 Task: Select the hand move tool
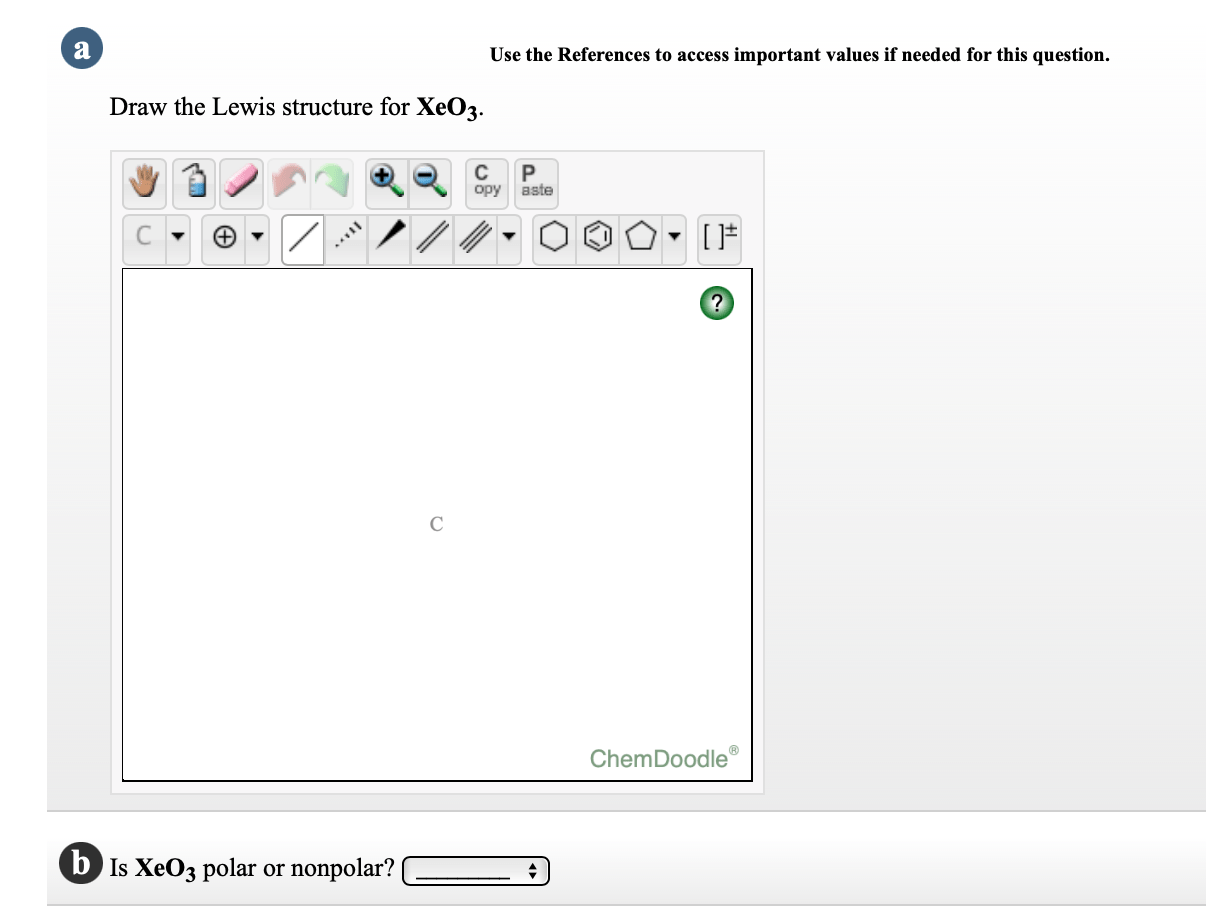pyautogui.click(x=146, y=182)
